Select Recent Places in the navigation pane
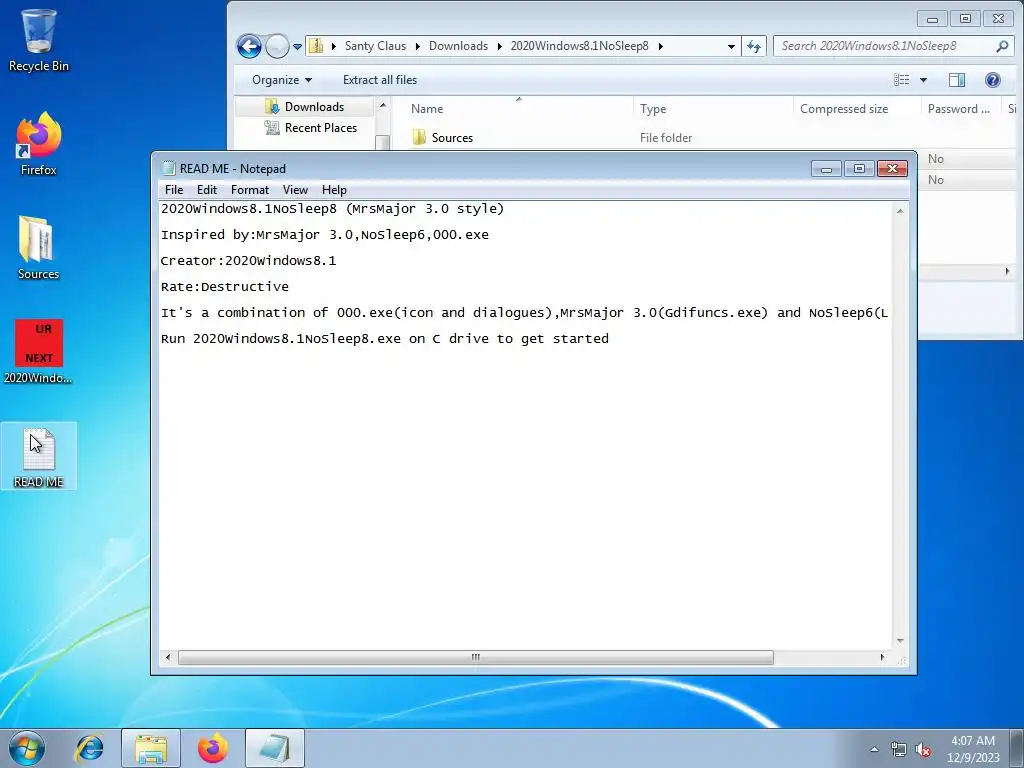The image size is (1024, 768). pos(311,128)
